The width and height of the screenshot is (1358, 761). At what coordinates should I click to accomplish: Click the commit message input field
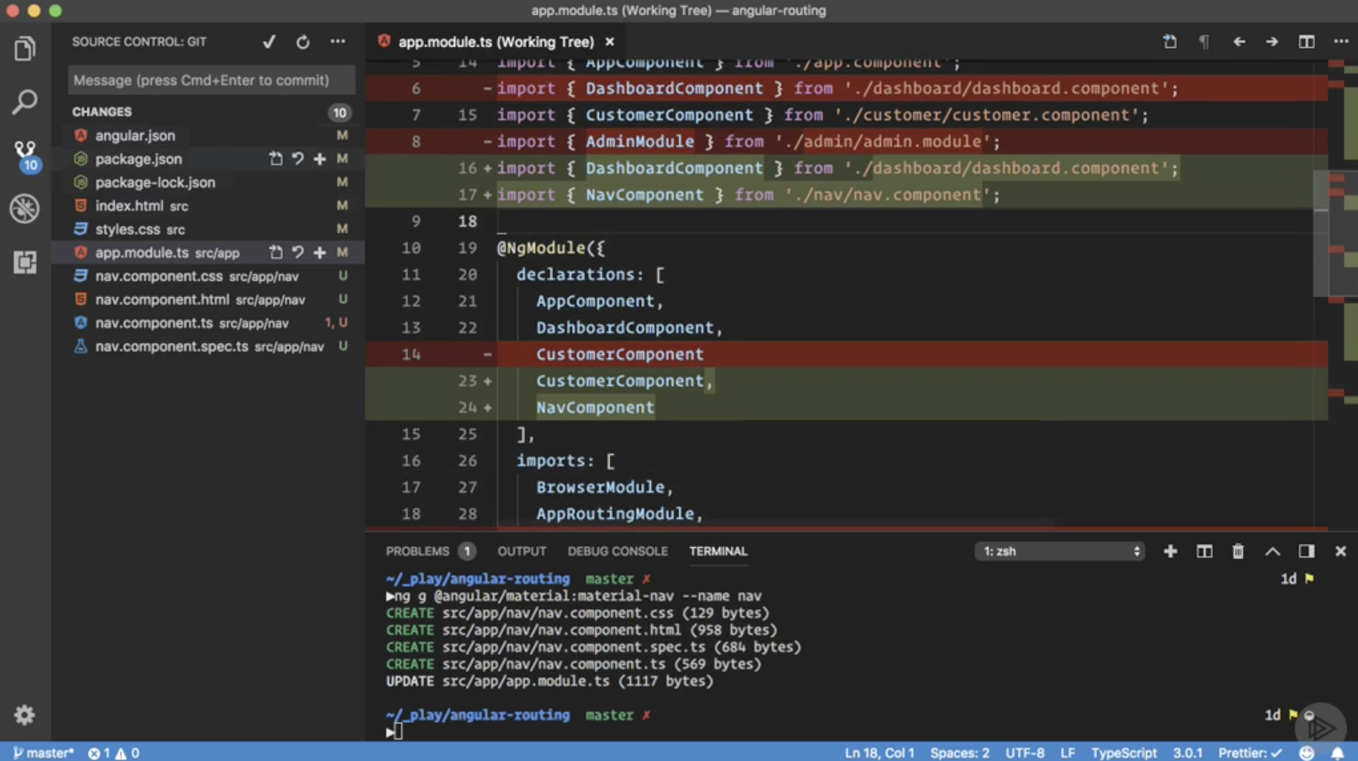[211, 80]
